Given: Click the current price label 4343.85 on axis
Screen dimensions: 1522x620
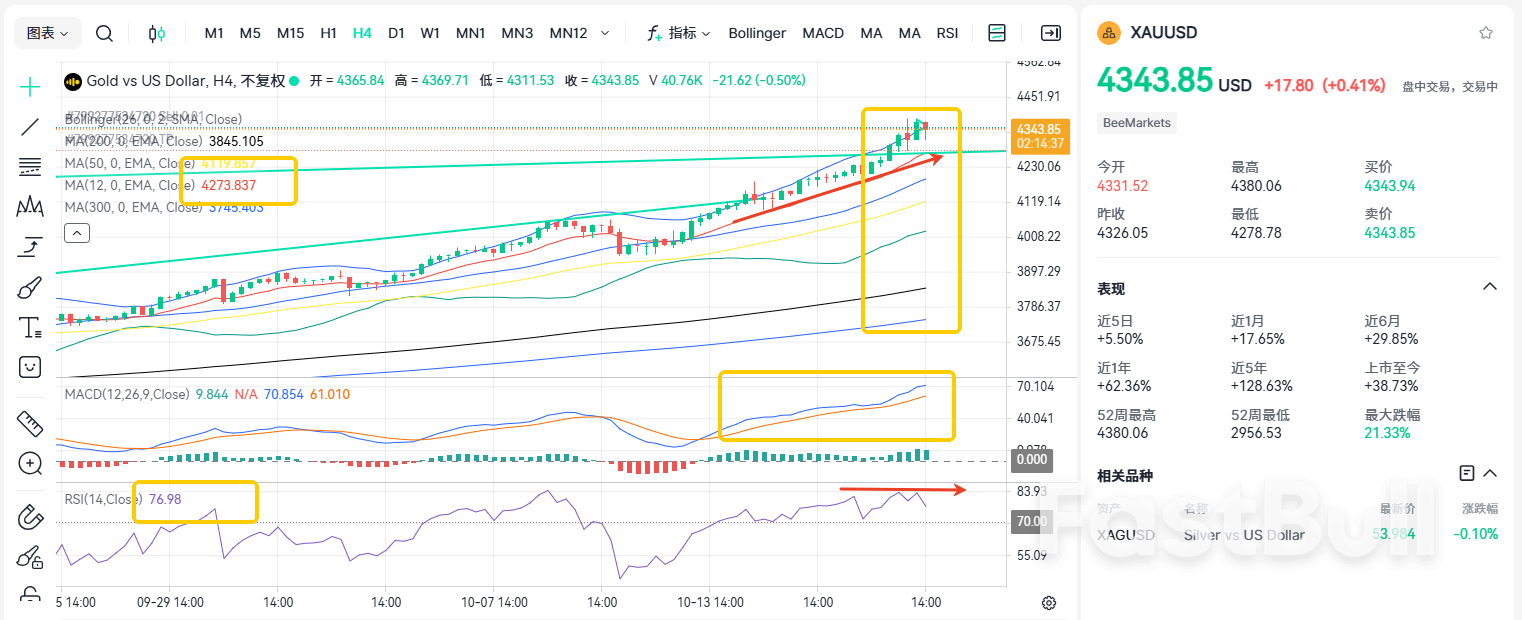Looking at the screenshot, I should pyautogui.click(x=1038, y=129).
